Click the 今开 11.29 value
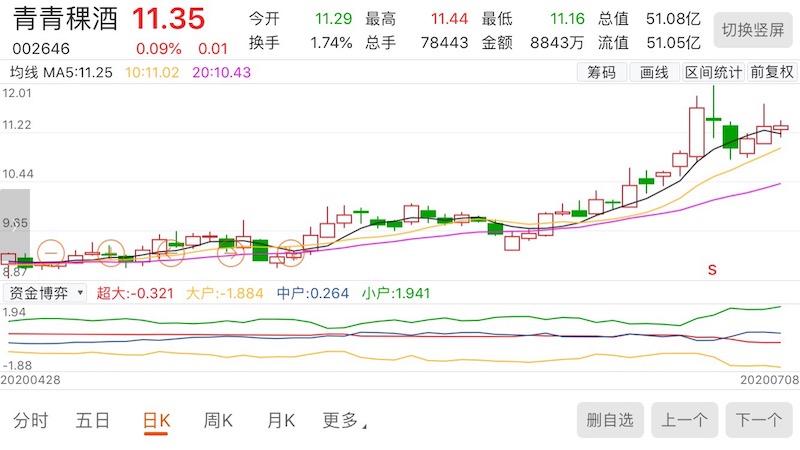This screenshot has height=450, width=800. coord(333,19)
